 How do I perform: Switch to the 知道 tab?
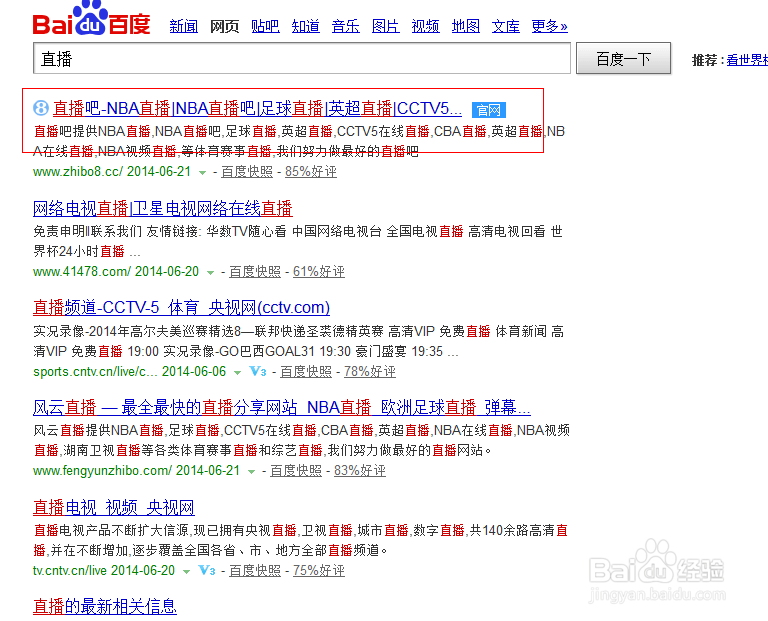pyautogui.click(x=305, y=26)
